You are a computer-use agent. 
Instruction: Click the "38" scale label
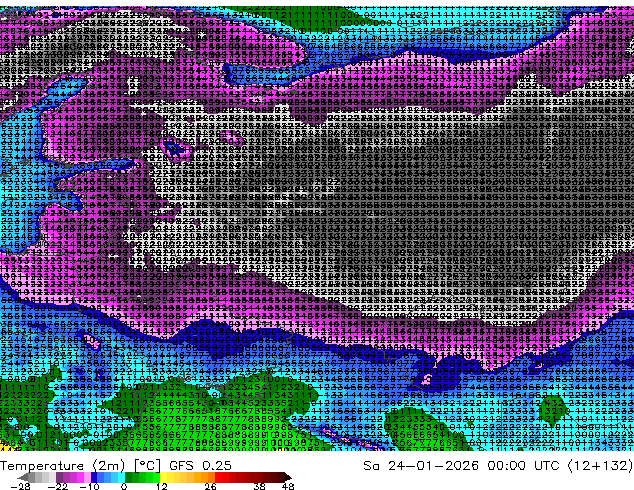pyautogui.click(x=259, y=487)
